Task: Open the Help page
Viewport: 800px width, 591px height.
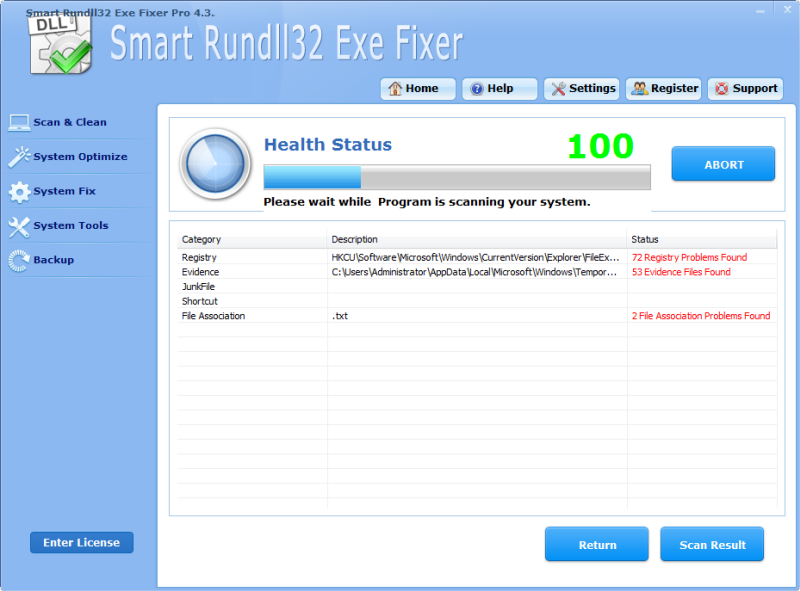Action: pos(499,89)
